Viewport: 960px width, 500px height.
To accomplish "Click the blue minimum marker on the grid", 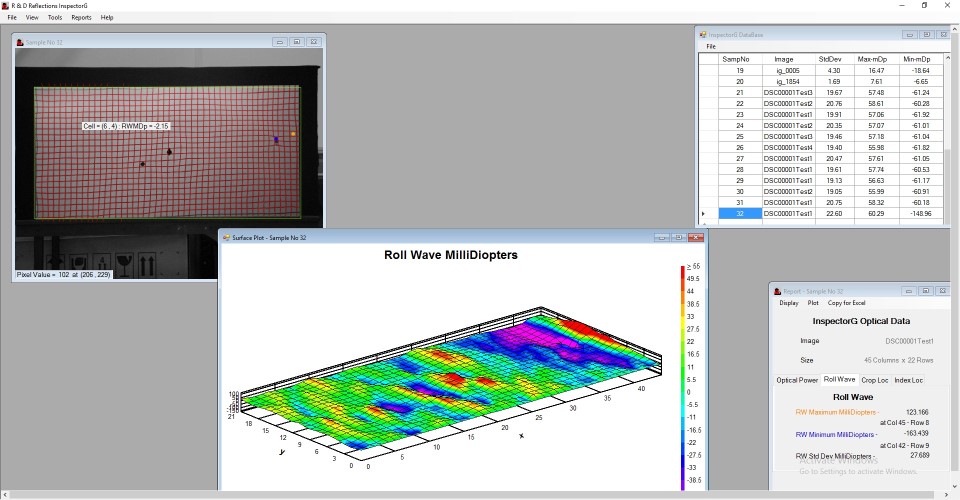I will pos(277,140).
